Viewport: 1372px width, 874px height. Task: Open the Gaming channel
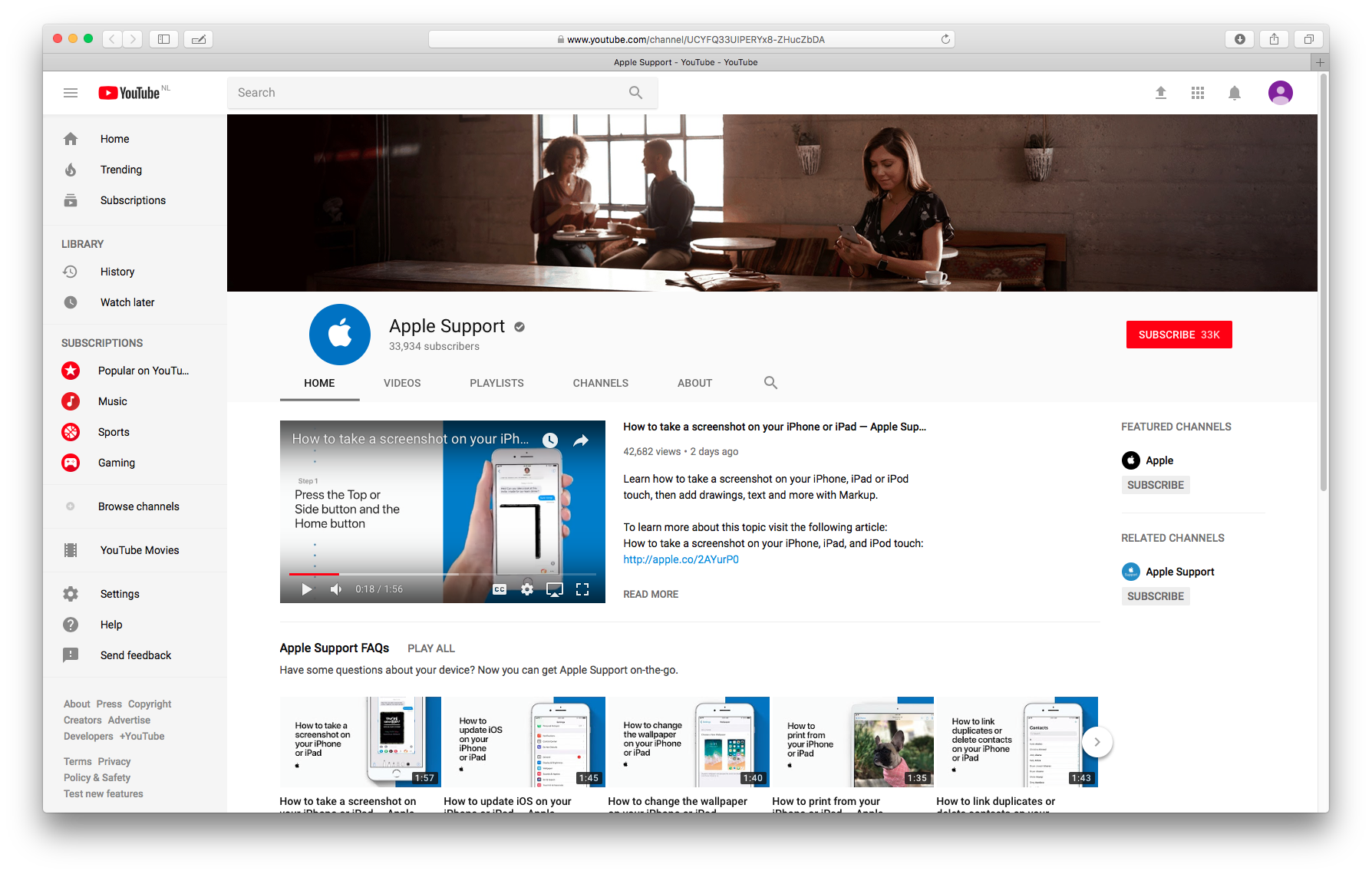[x=135, y=463]
